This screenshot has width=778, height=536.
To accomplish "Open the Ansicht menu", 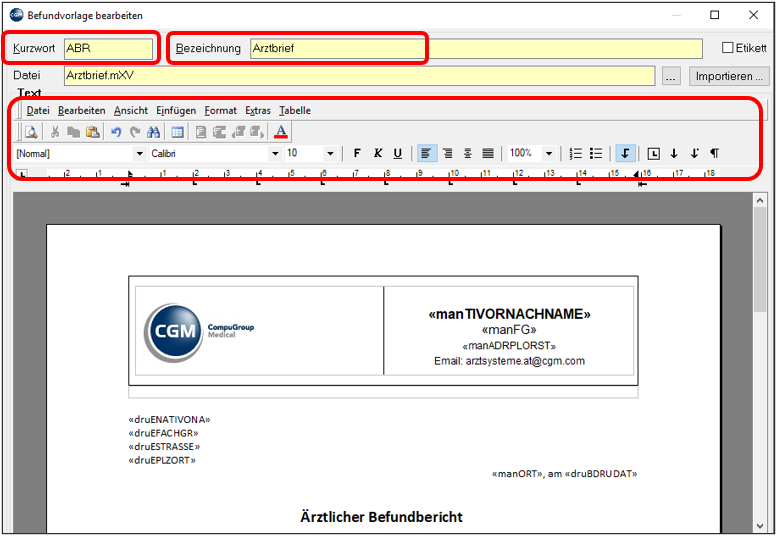I will pyautogui.click(x=131, y=111).
